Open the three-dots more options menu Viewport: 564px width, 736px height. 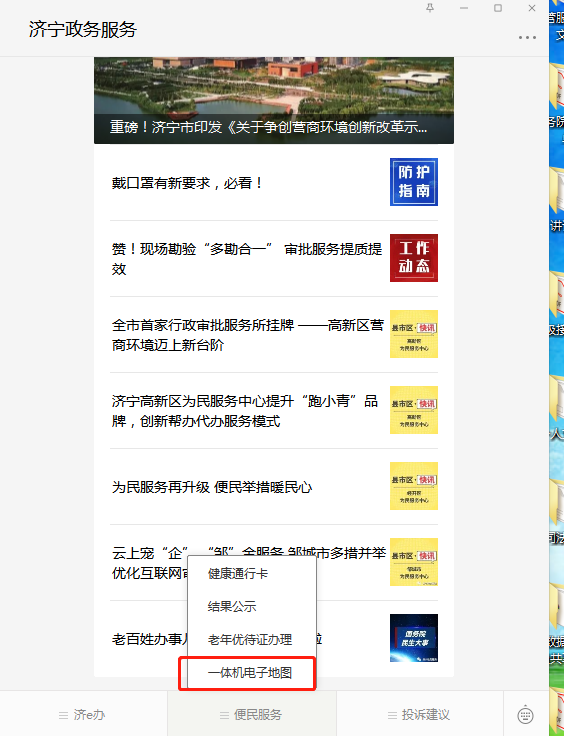(x=527, y=38)
